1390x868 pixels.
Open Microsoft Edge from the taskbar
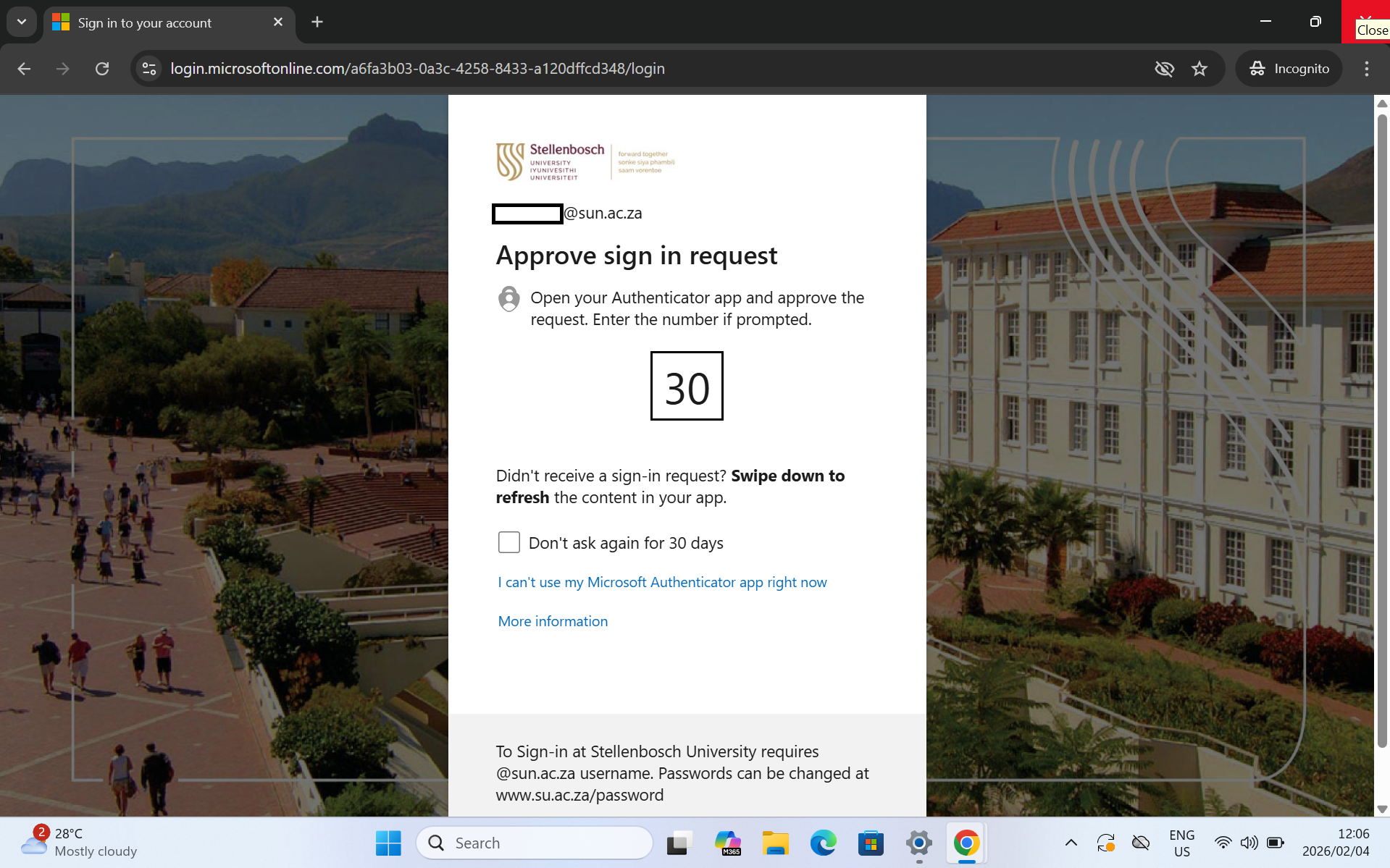point(823,843)
